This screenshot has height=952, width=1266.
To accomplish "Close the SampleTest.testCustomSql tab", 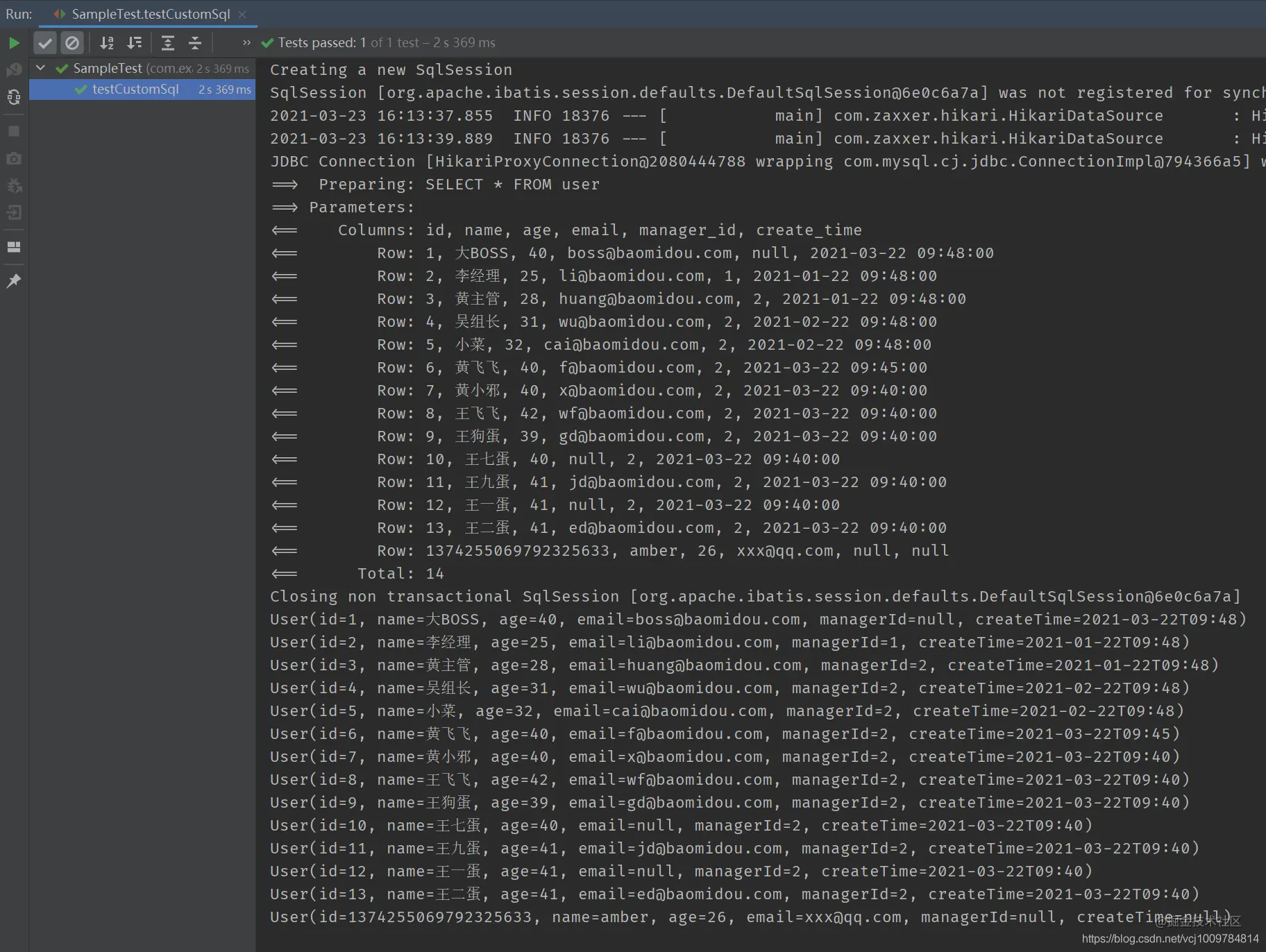I will pos(242,14).
